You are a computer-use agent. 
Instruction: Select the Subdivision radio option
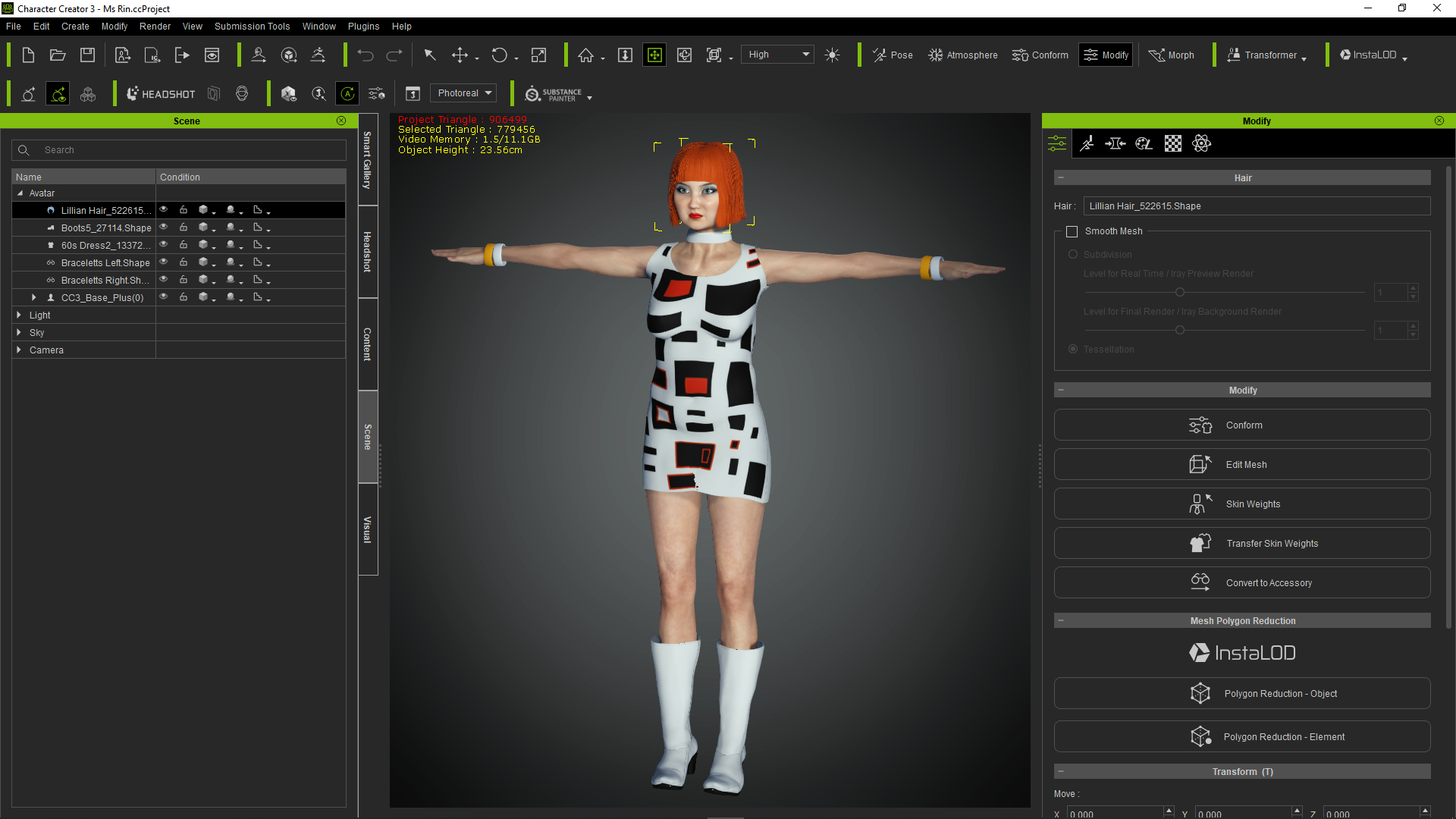pos(1073,255)
